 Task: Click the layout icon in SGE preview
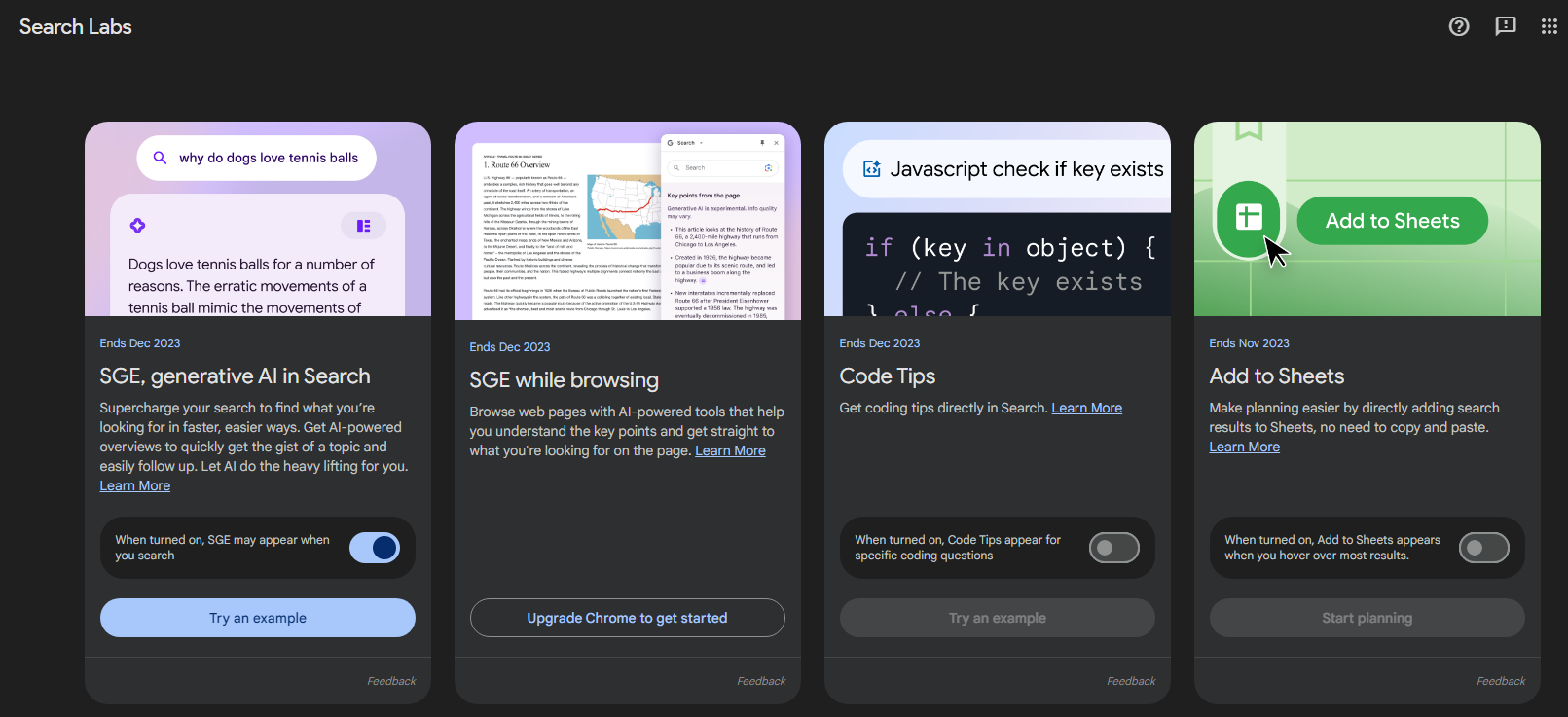click(363, 226)
